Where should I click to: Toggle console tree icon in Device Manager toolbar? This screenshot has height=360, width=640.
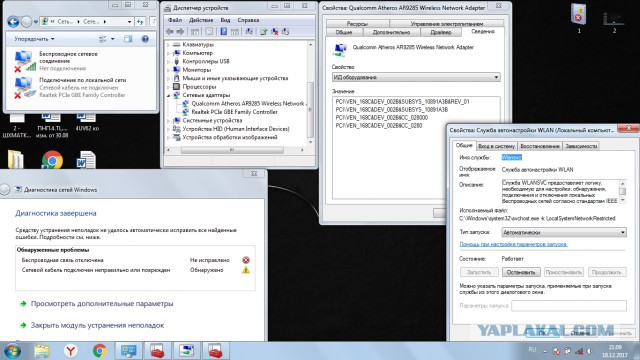click(x=195, y=31)
